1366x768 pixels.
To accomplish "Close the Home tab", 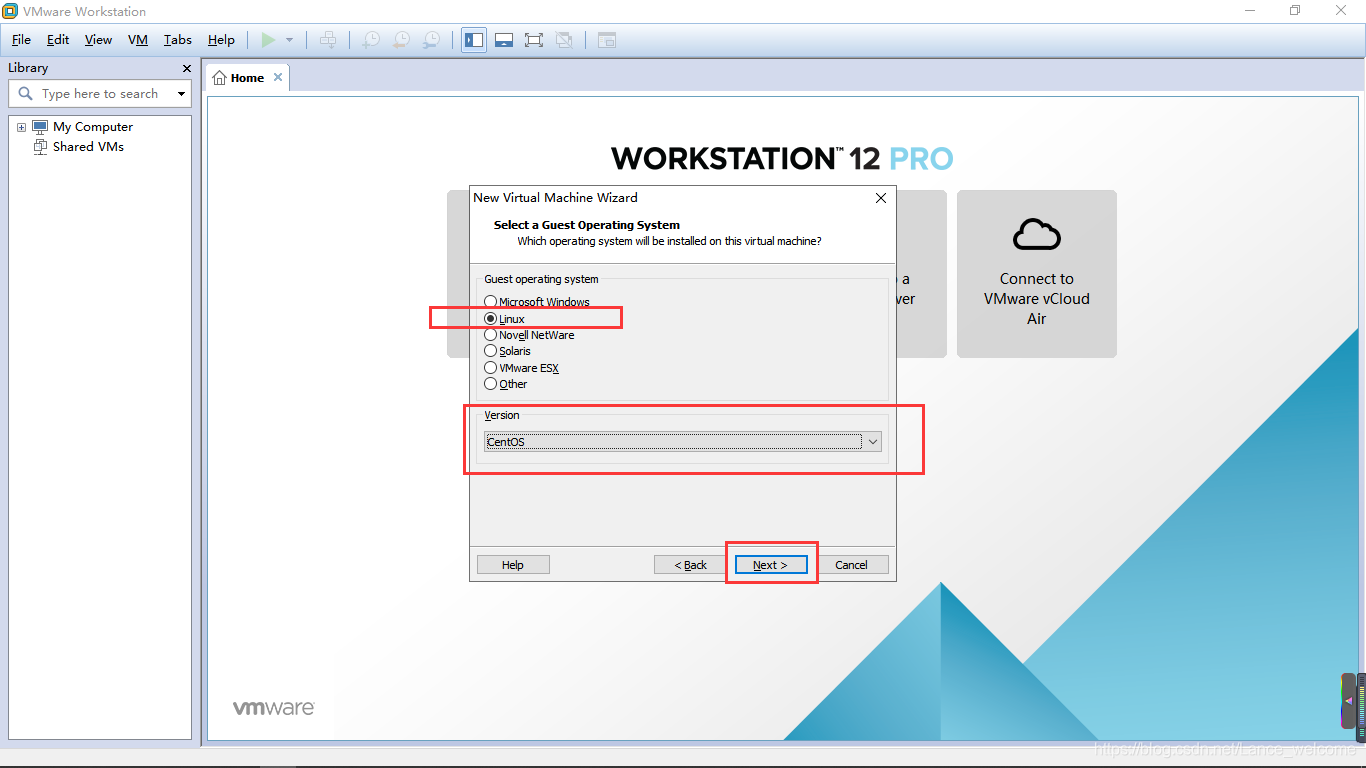I will tap(278, 77).
